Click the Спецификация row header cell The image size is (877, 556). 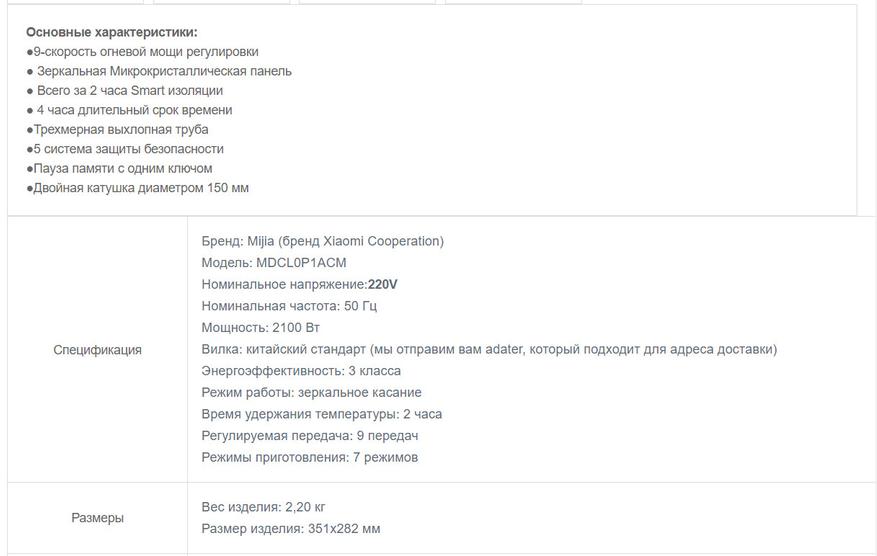click(x=97, y=350)
